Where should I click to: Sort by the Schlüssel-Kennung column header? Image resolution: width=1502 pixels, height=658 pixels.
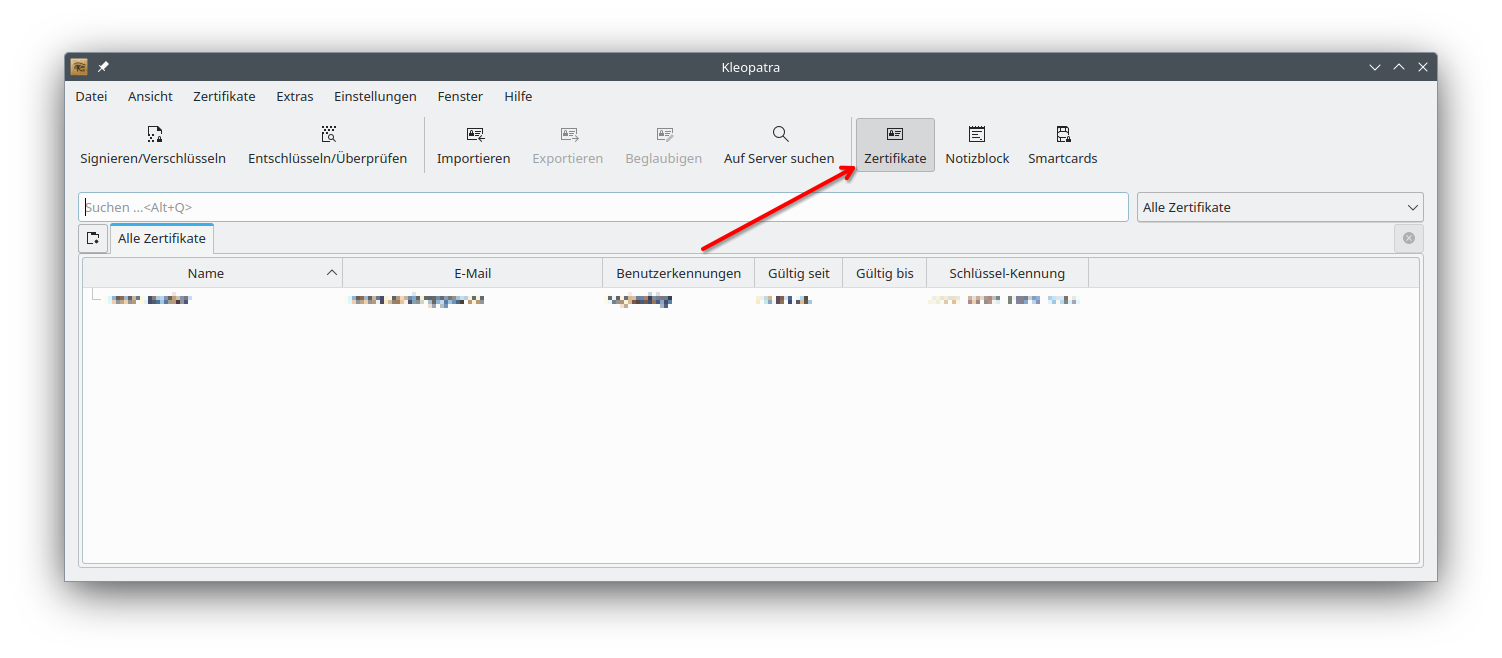coord(1007,273)
